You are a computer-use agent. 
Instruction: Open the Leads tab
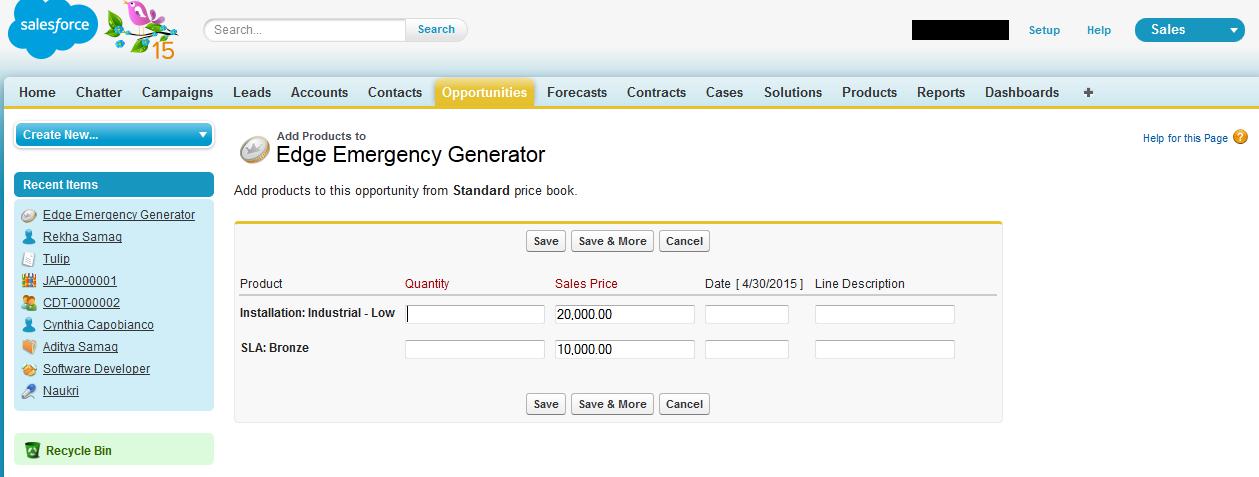click(252, 92)
